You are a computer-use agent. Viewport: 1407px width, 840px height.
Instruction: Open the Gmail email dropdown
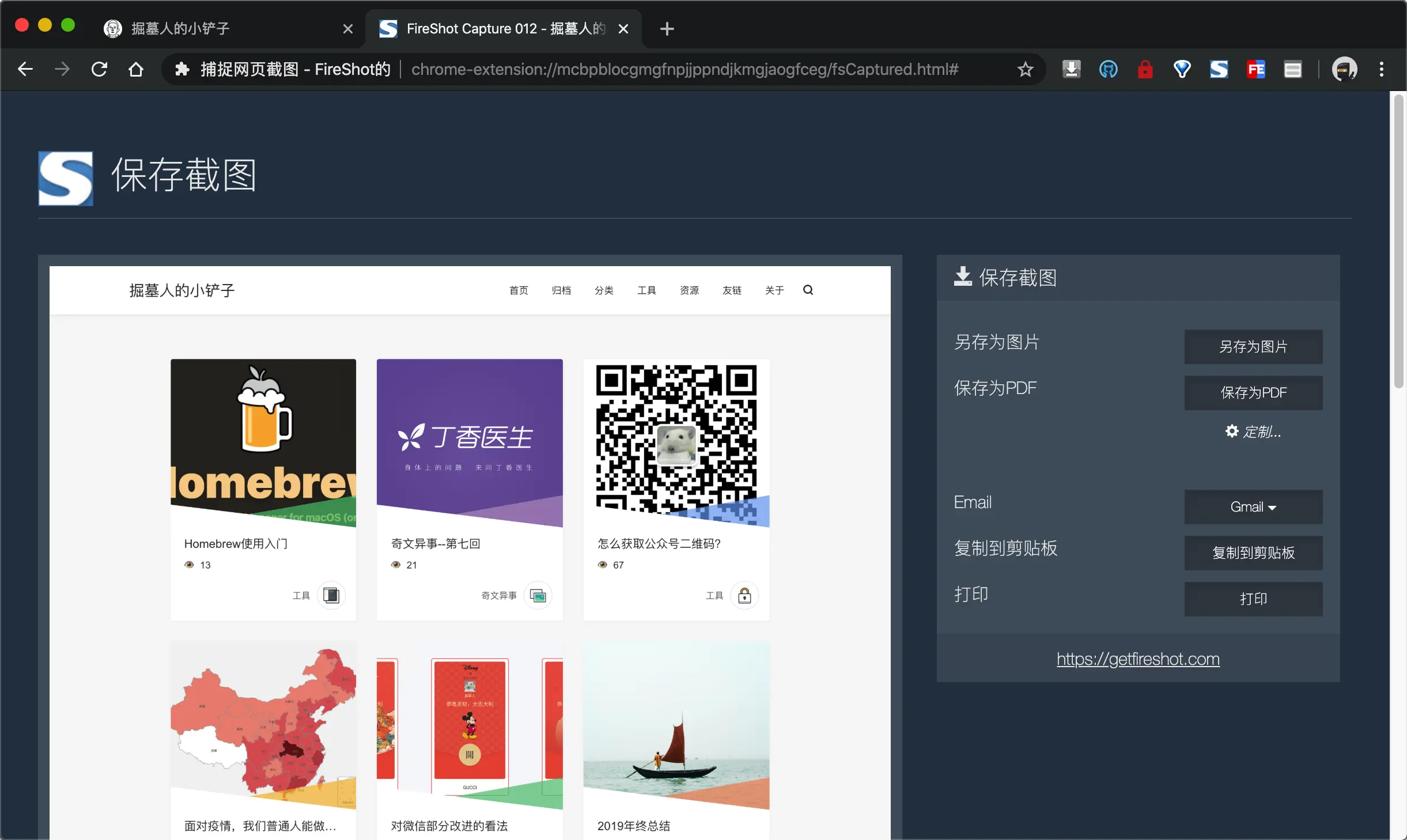[x=1253, y=507]
